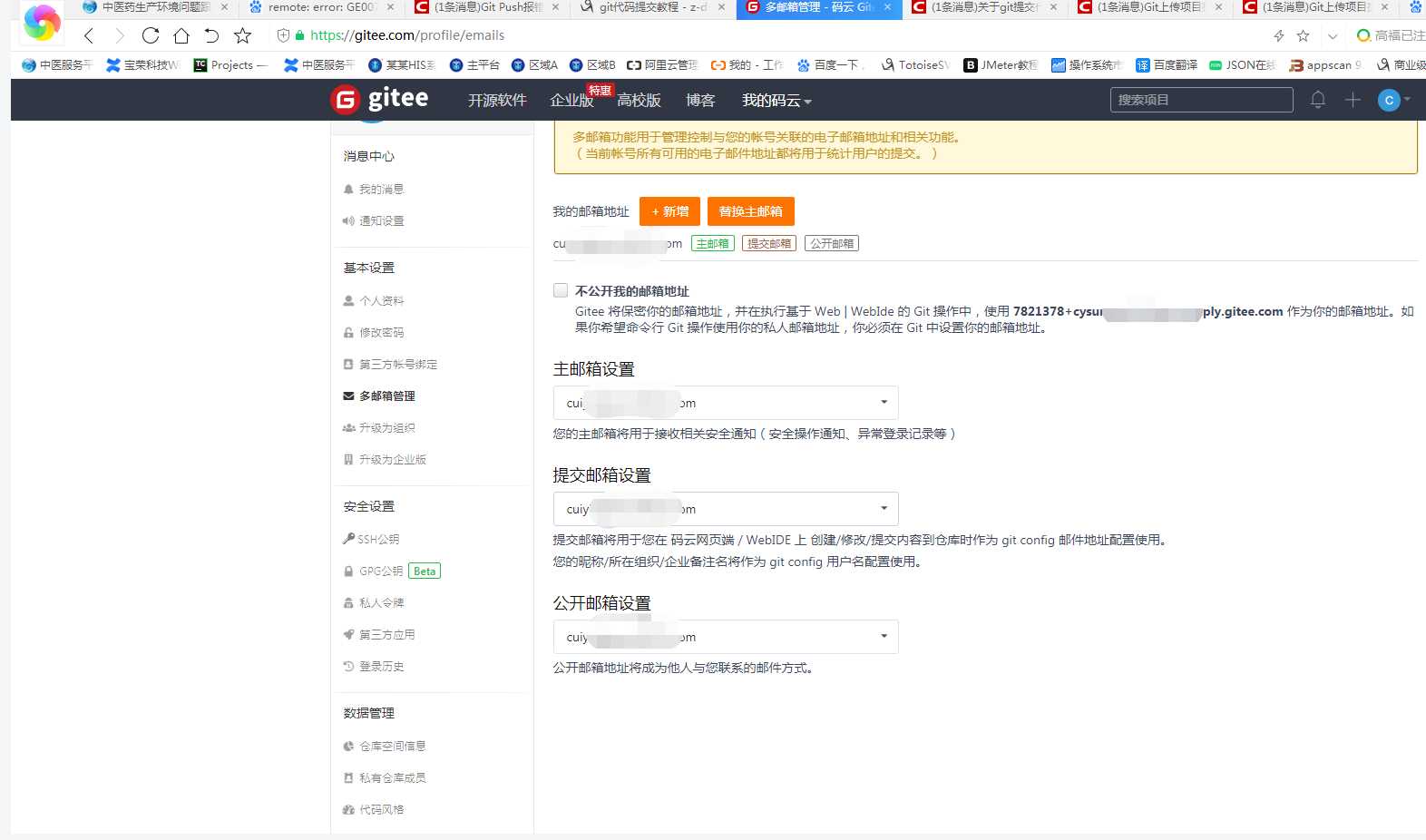Focus the 搜索项目 search field
Screen dimensions: 1426x840
pos(1202,100)
